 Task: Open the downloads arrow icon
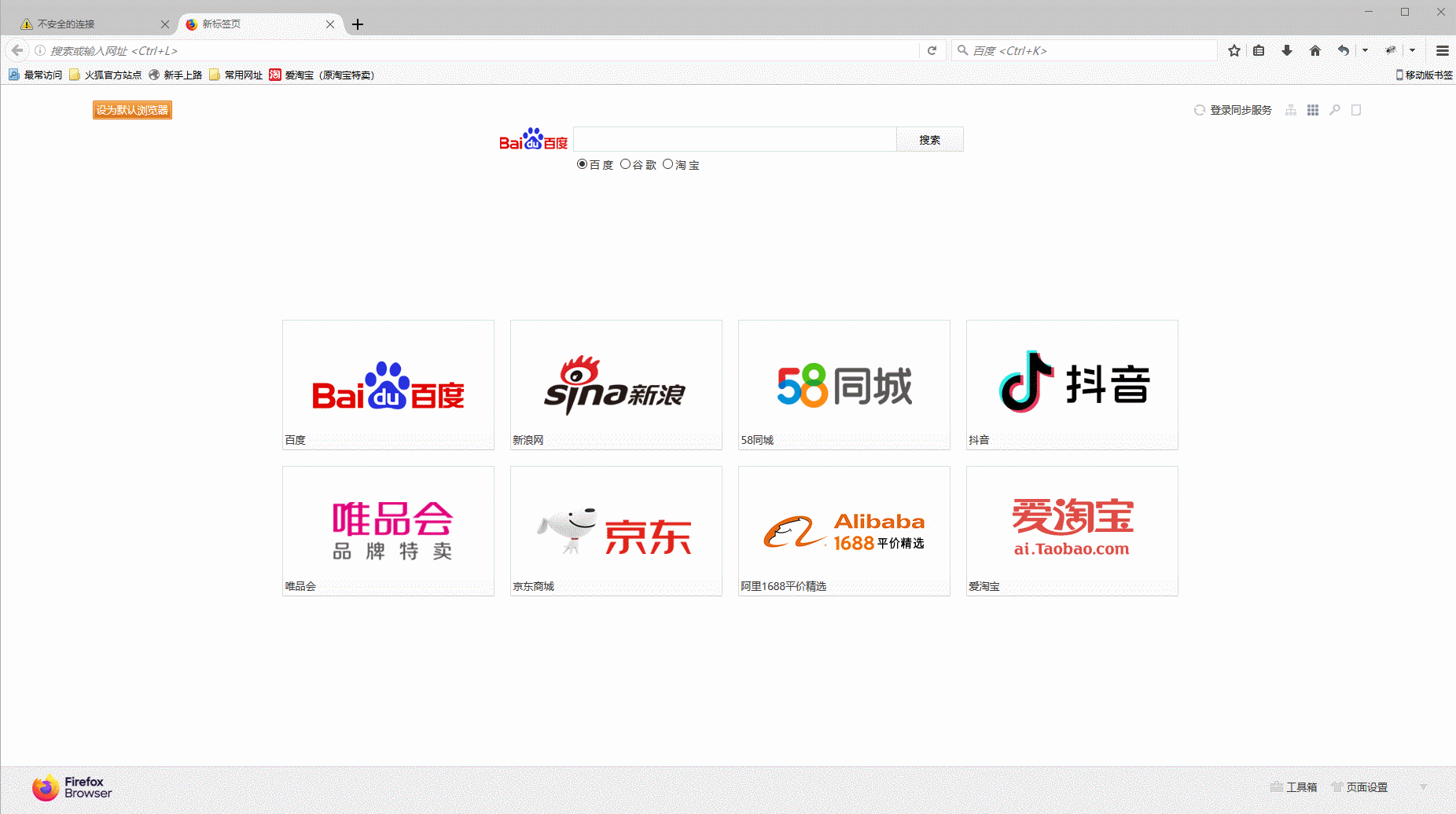[x=1287, y=50]
